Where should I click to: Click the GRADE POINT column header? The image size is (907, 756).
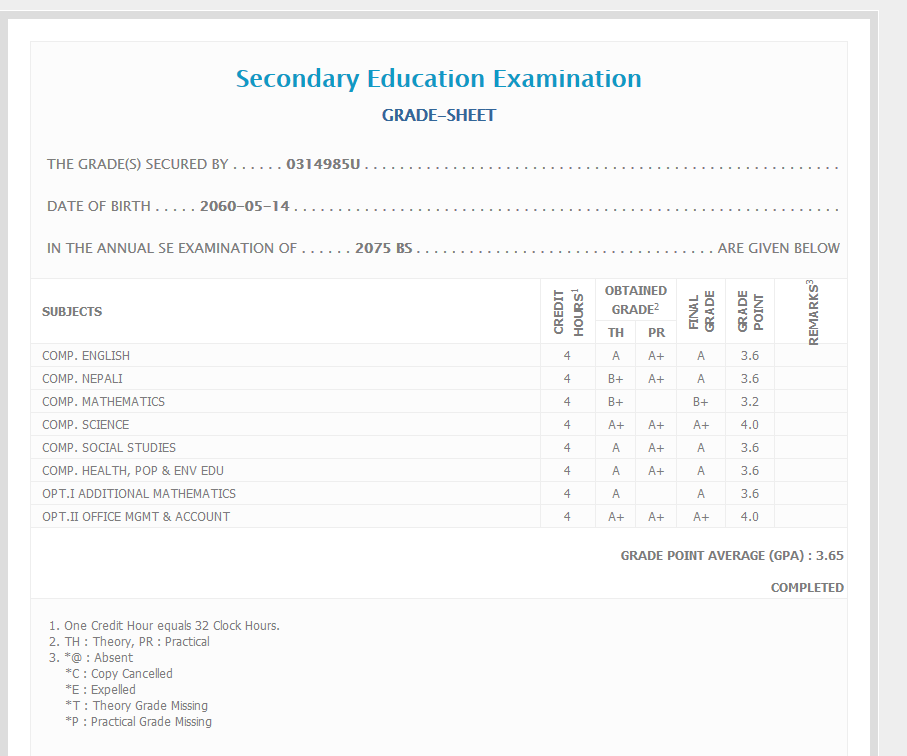(x=750, y=312)
